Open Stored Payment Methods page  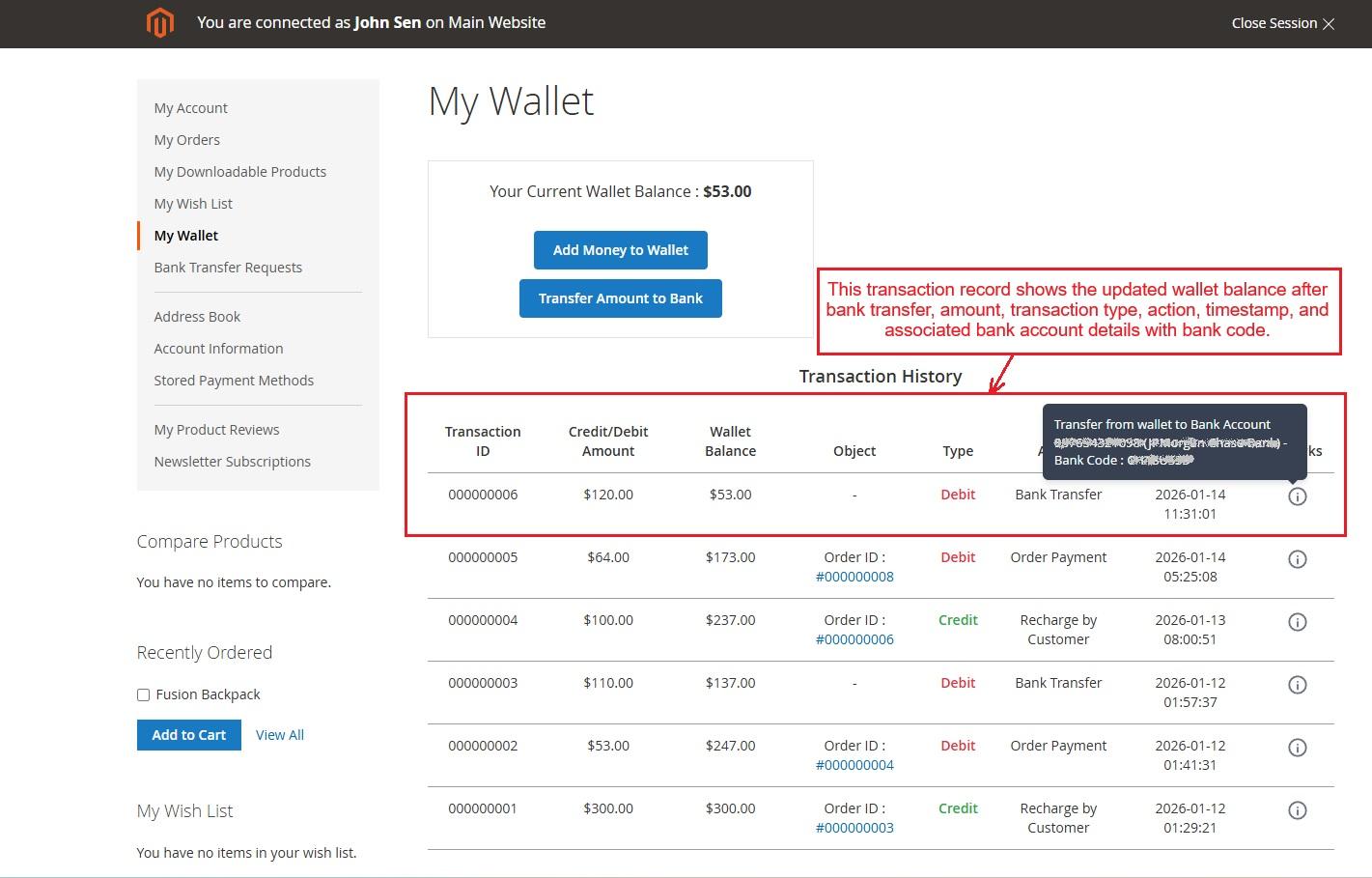(x=234, y=381)
